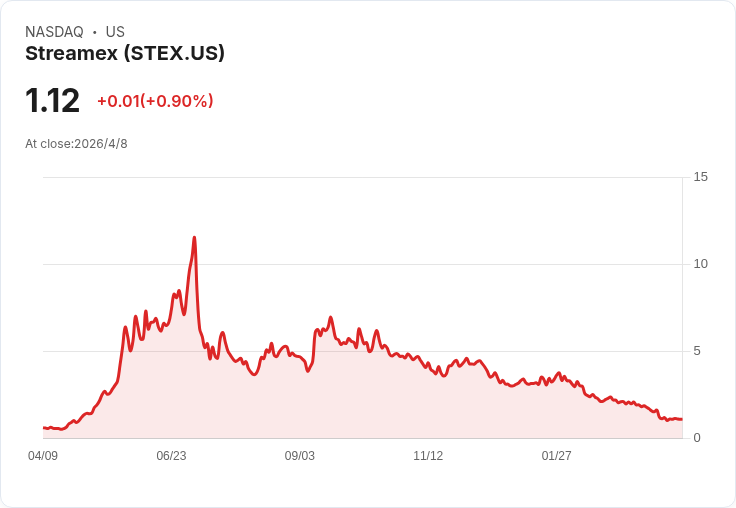Click the leftmost start of the price line
The image size is (736, 508).
[x=44, y=428]
